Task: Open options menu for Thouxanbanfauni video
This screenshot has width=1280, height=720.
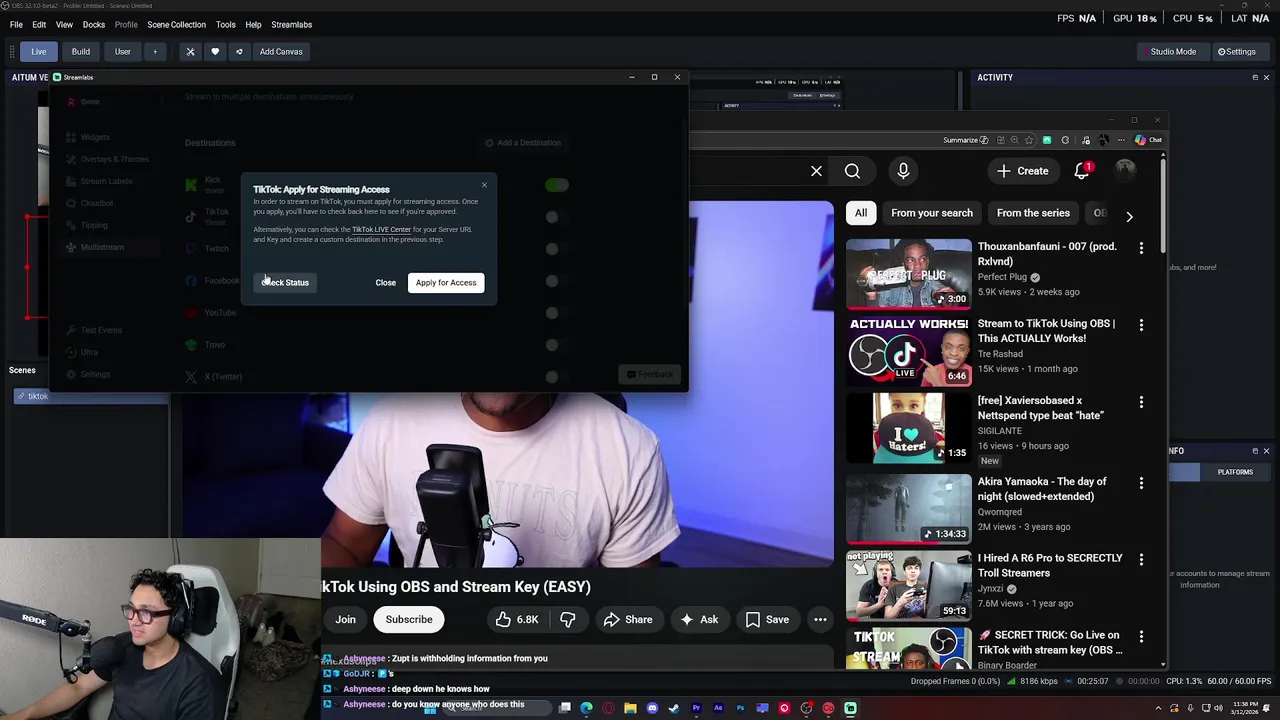Action: (1141, 248)
